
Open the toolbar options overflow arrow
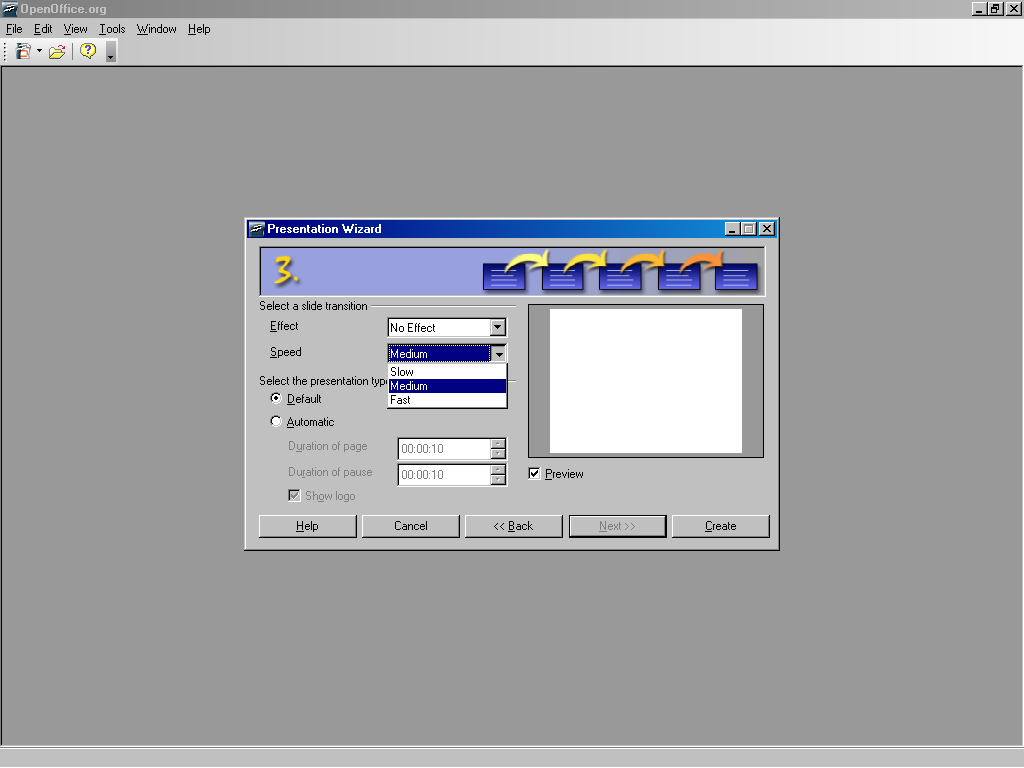110,53
